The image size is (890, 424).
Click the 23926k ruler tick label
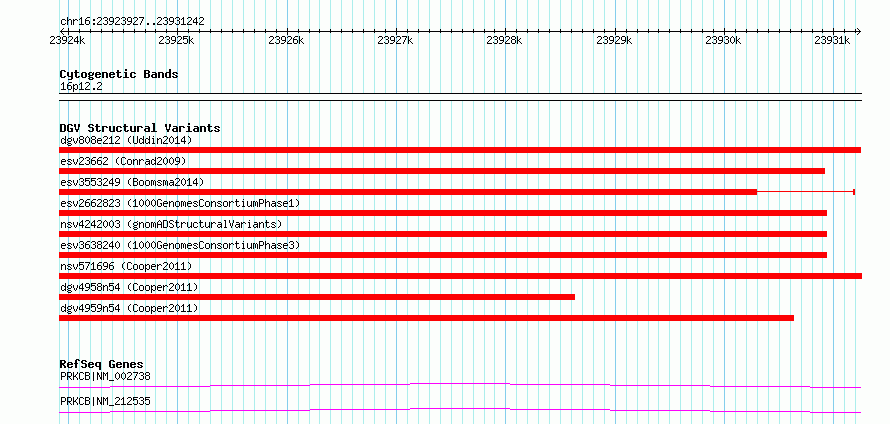[287, 40]
